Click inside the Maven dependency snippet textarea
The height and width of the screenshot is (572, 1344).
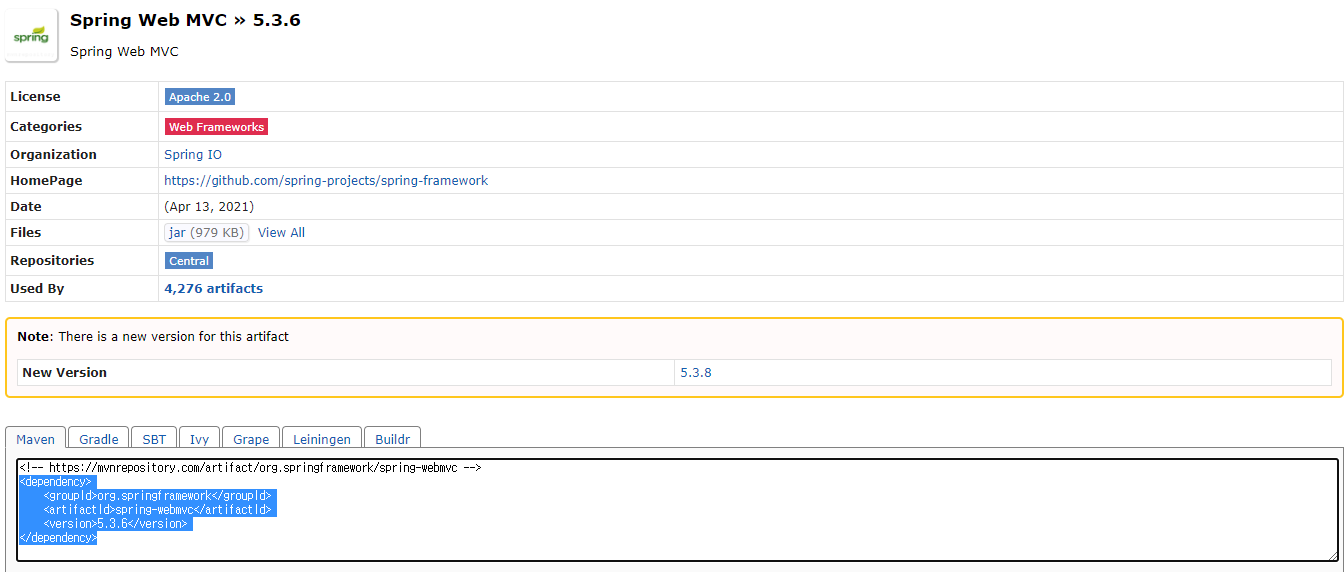click(x=677, y=510)
